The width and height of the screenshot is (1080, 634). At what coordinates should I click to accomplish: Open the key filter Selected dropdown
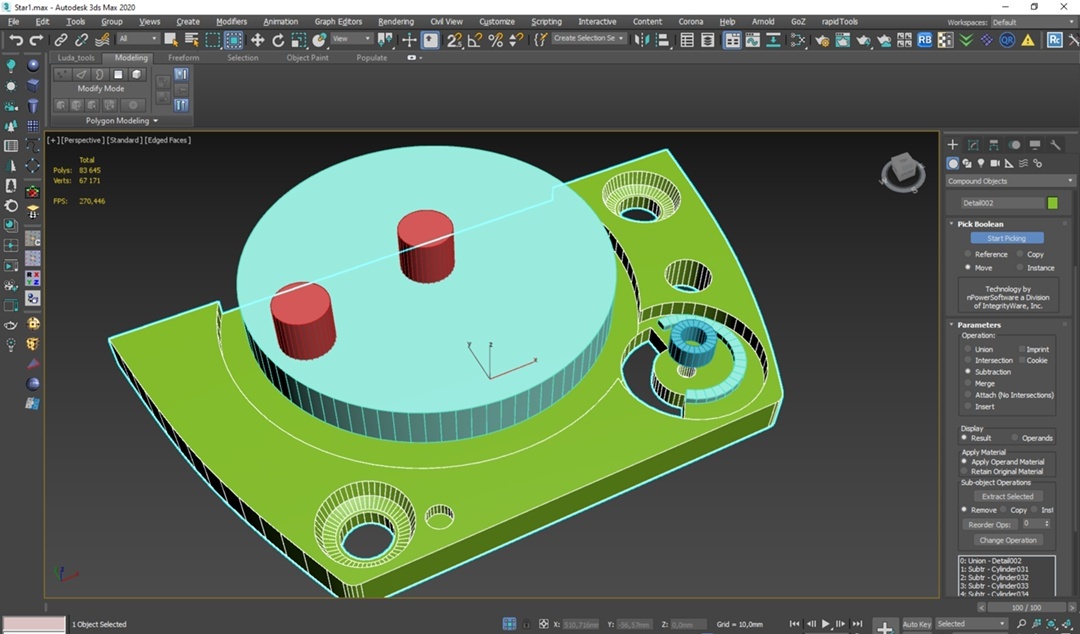point(971,624)
